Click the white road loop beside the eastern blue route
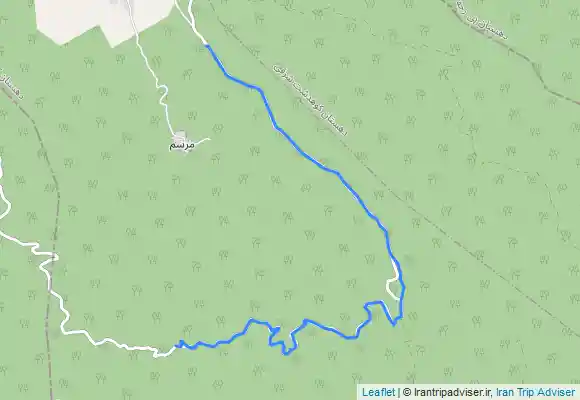Screen dimensions: 580x400 tap(393, 288)
